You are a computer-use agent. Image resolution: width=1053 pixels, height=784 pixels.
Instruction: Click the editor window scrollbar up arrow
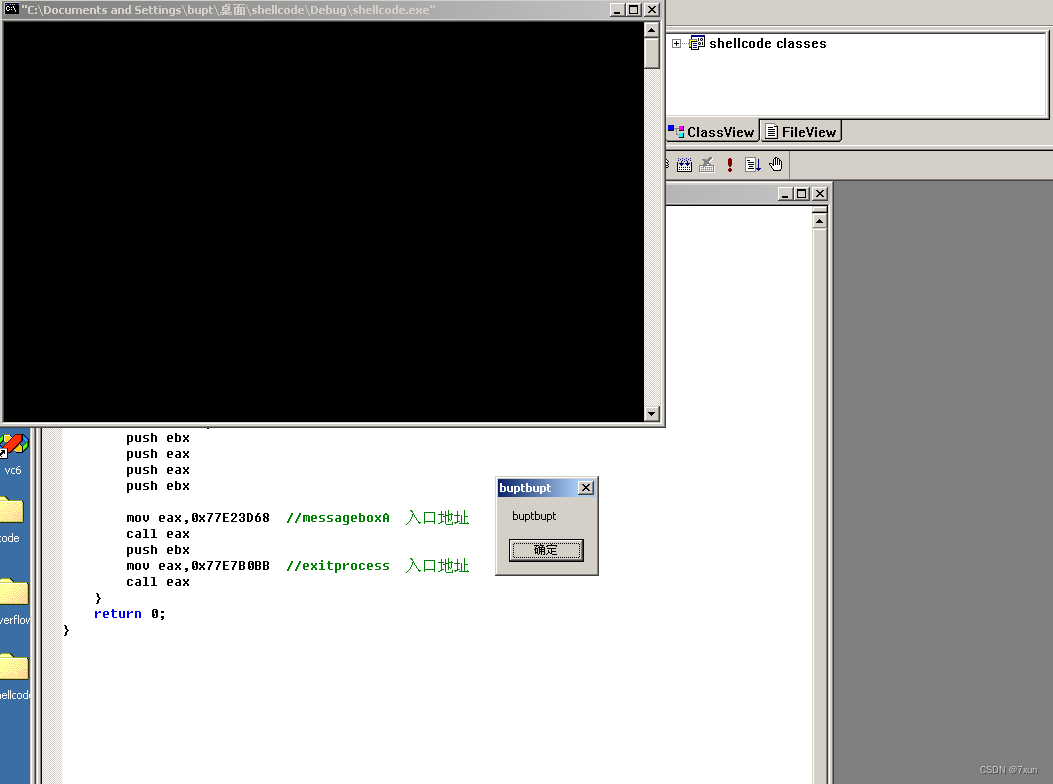[x=819, y=221]
